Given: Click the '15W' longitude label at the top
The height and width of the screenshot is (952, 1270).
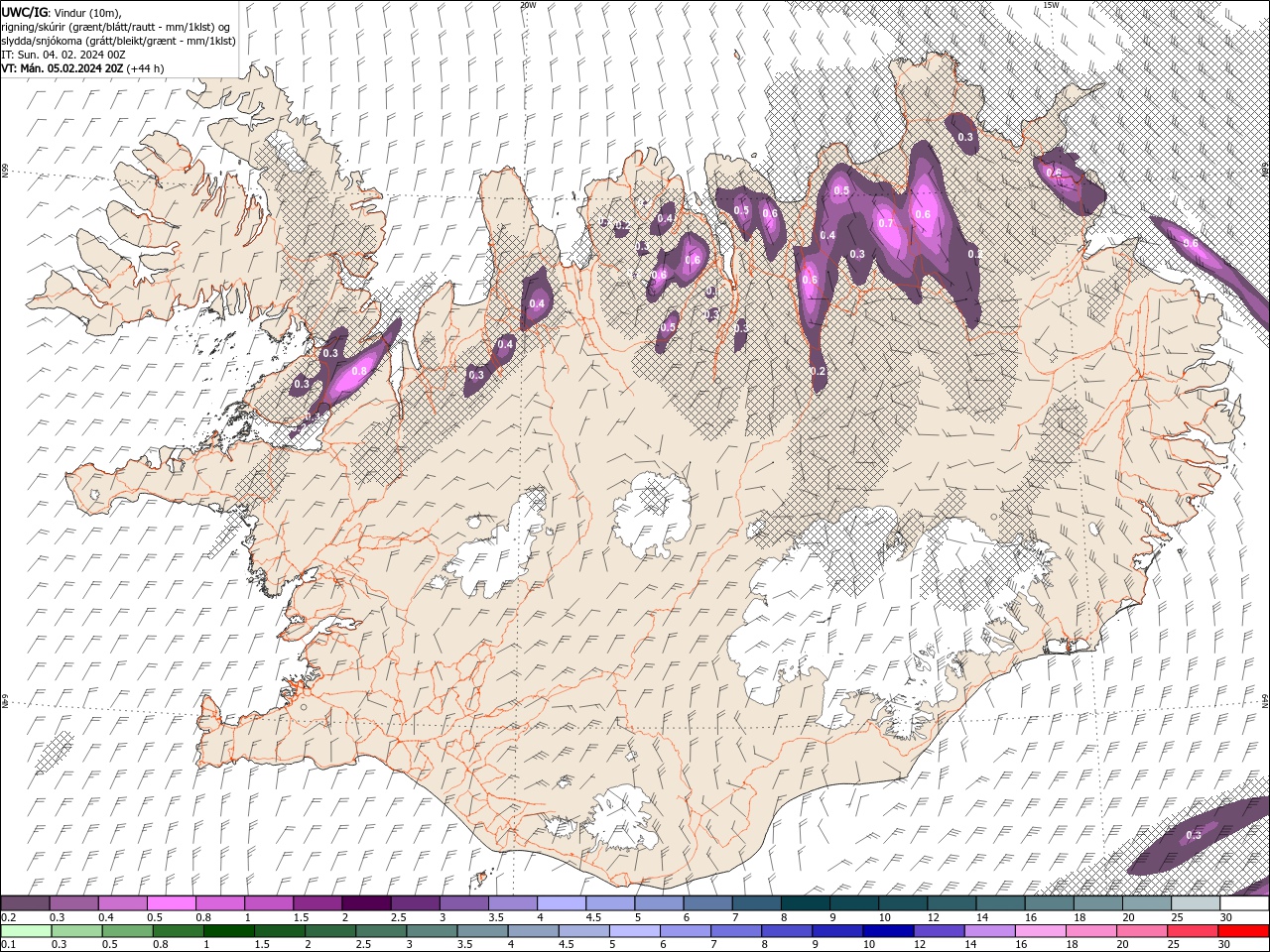Looking at the screenshot, I should 1051,5.
